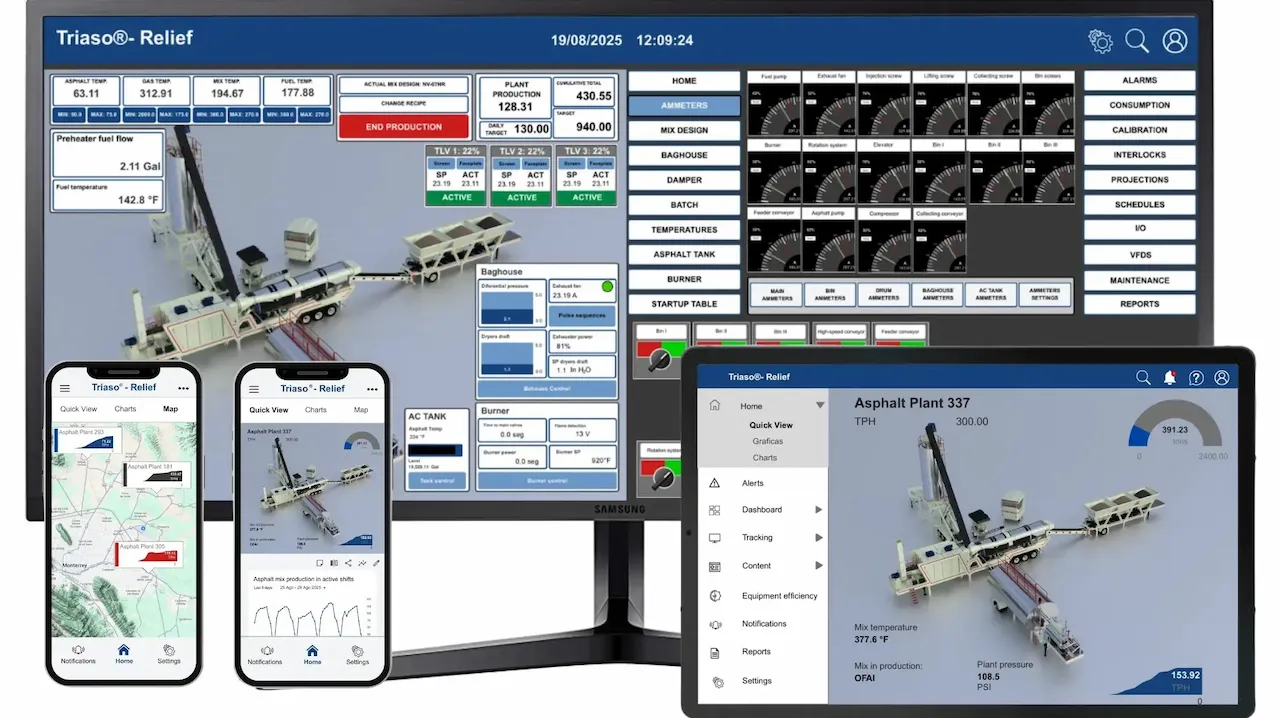Click the search magnifier in monitor header
Viewport: 1280px width, 718px height.
(1137, 41)
